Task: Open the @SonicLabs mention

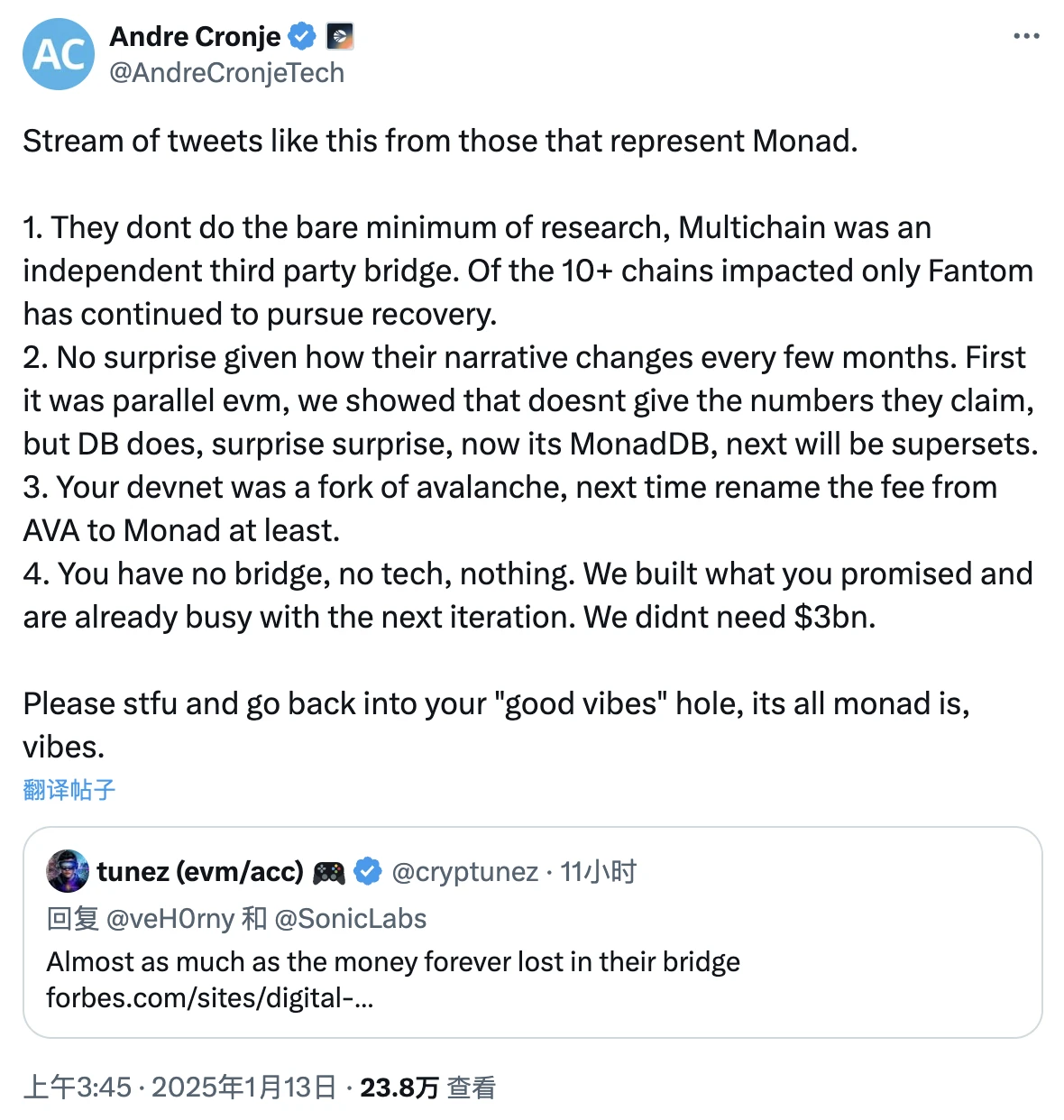Action: coord(350,919)
